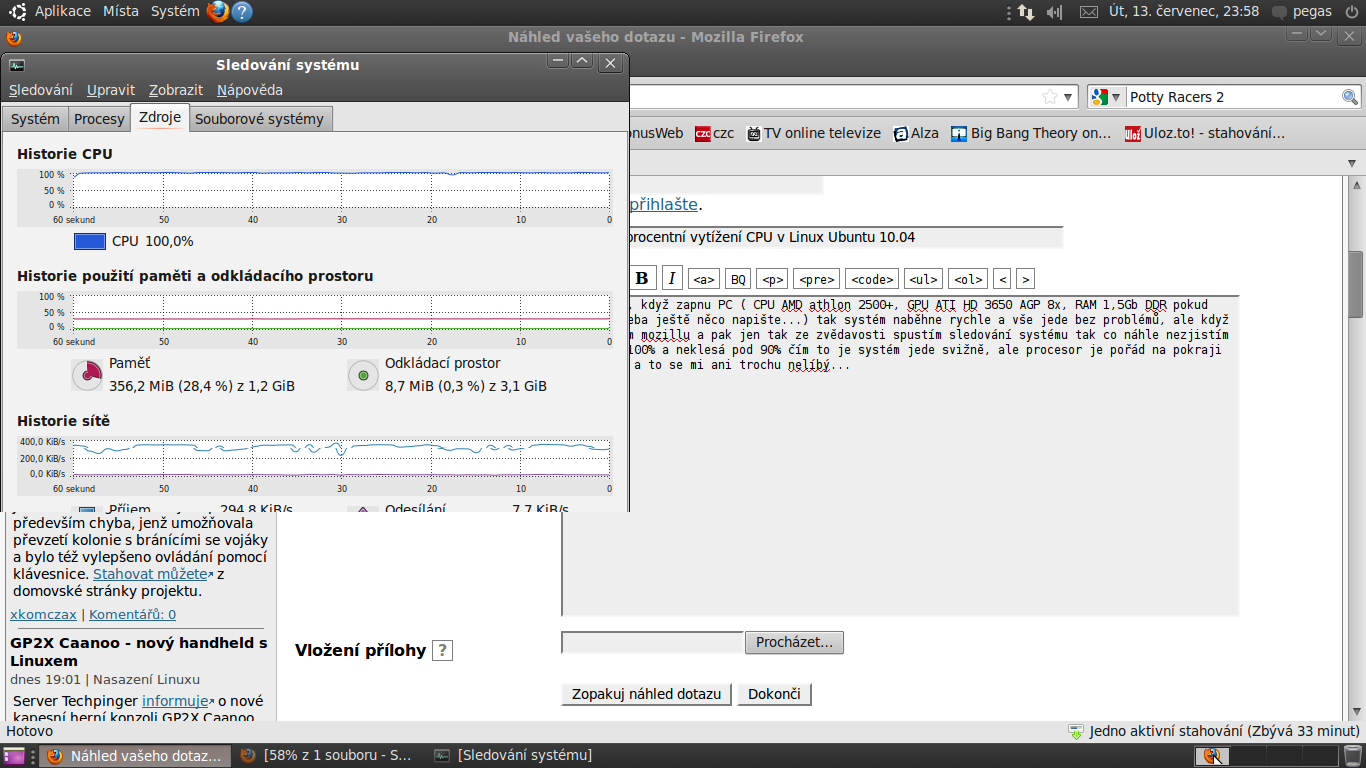The height and width of the screenshot is (768, 1366).
Task: Click the download status icon in status bar
Action: tap(1076, 732)
